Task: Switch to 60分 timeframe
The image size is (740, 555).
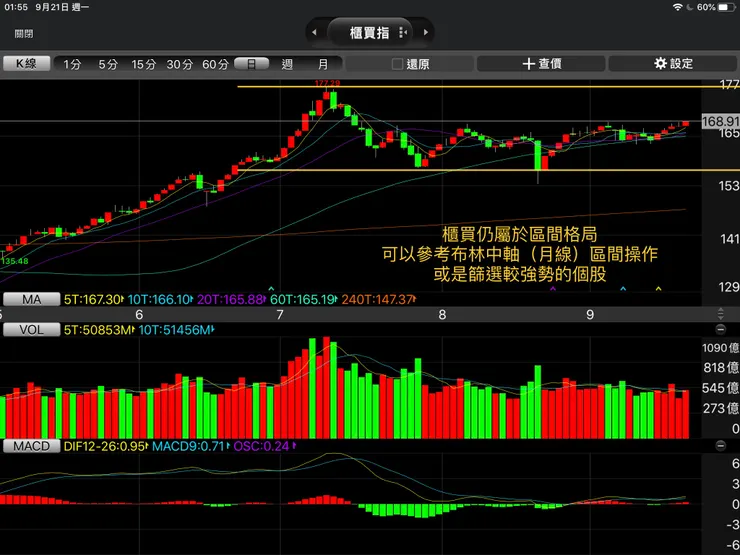Action: coord(215,64)
